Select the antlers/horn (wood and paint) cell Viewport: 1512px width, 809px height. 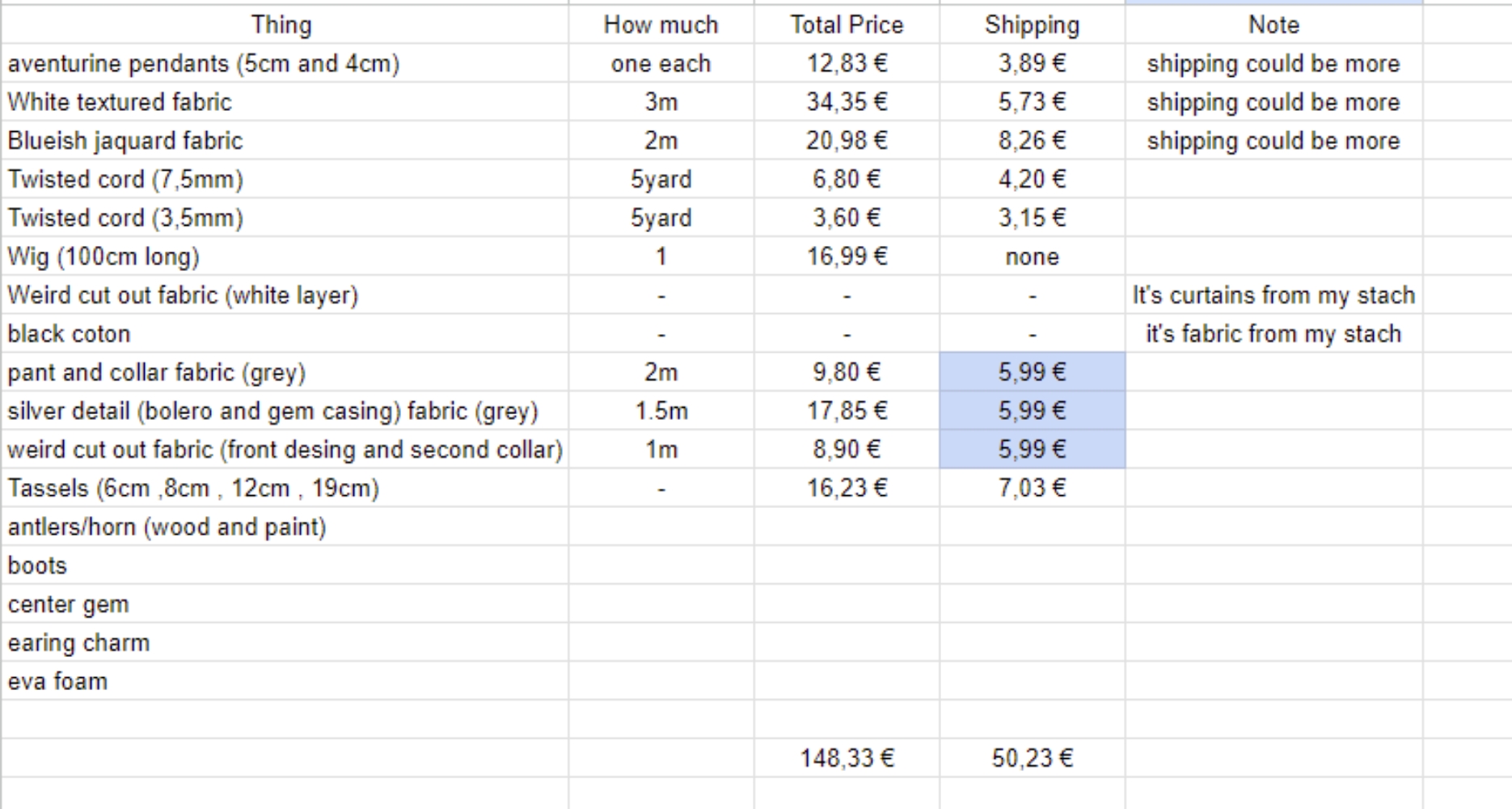(x=167, y=527)
